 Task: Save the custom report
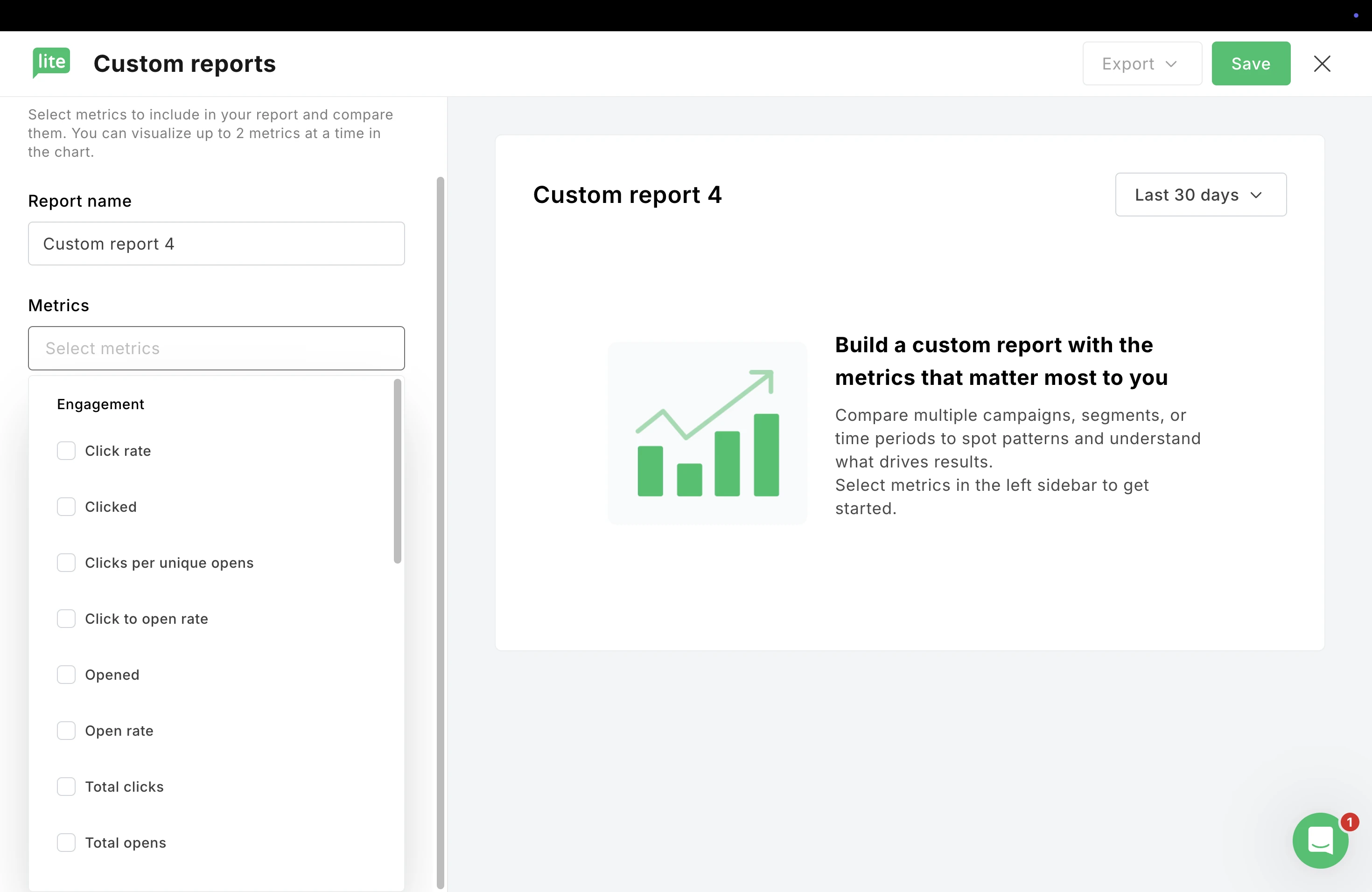tap(1250, 63)
